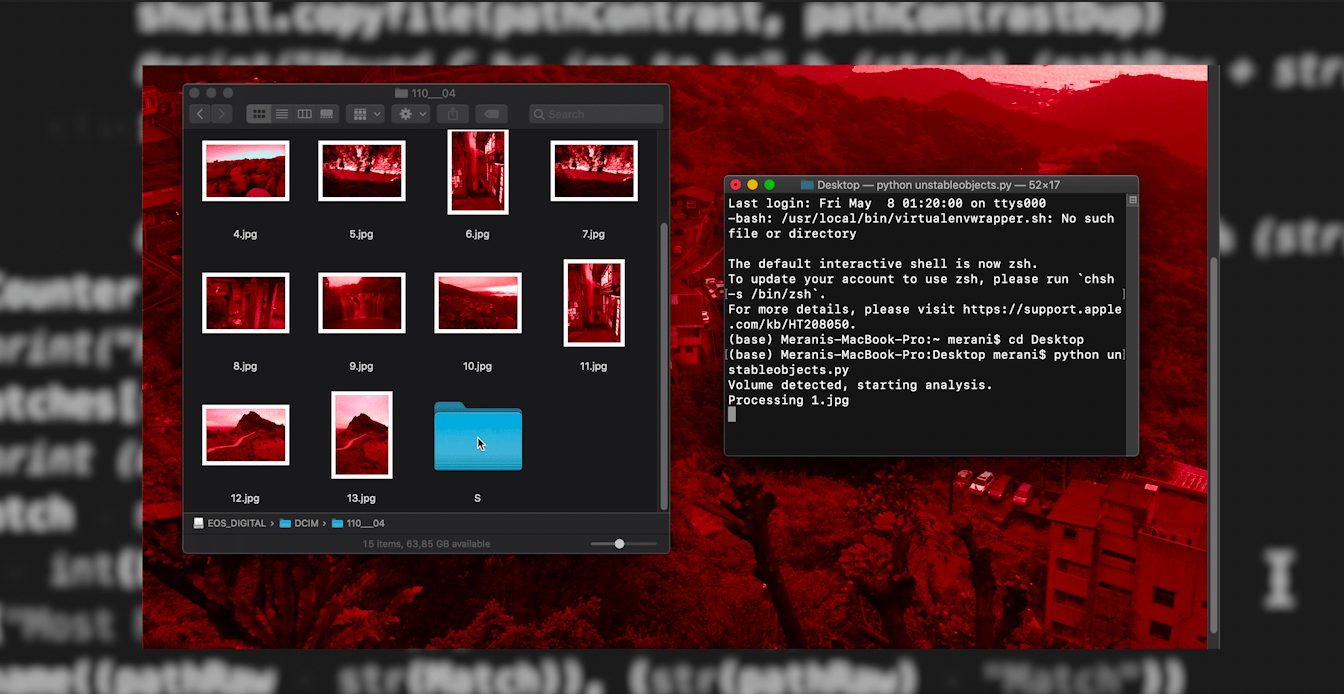Viewport: 1344px width, 694px height.
Task: Switch Finder to icon view
Action: tap(259, 114)
